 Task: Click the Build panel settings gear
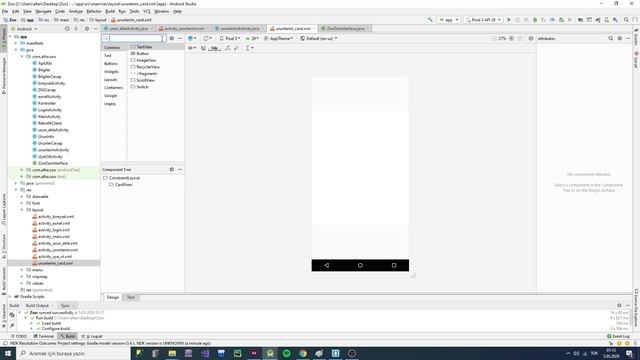[x=619, y=305]
